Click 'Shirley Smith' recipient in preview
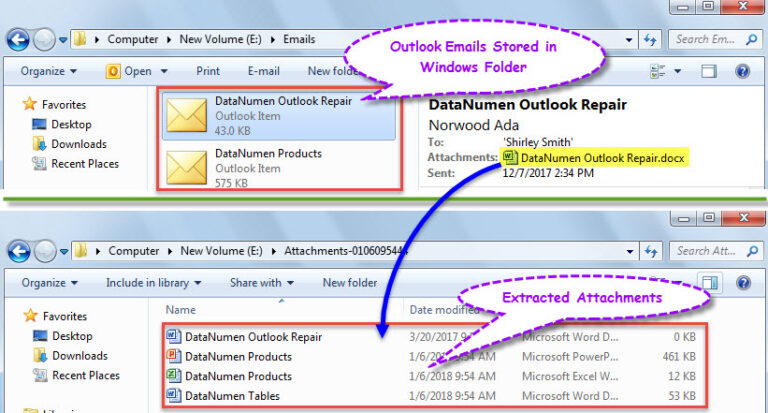 (537, 142)
